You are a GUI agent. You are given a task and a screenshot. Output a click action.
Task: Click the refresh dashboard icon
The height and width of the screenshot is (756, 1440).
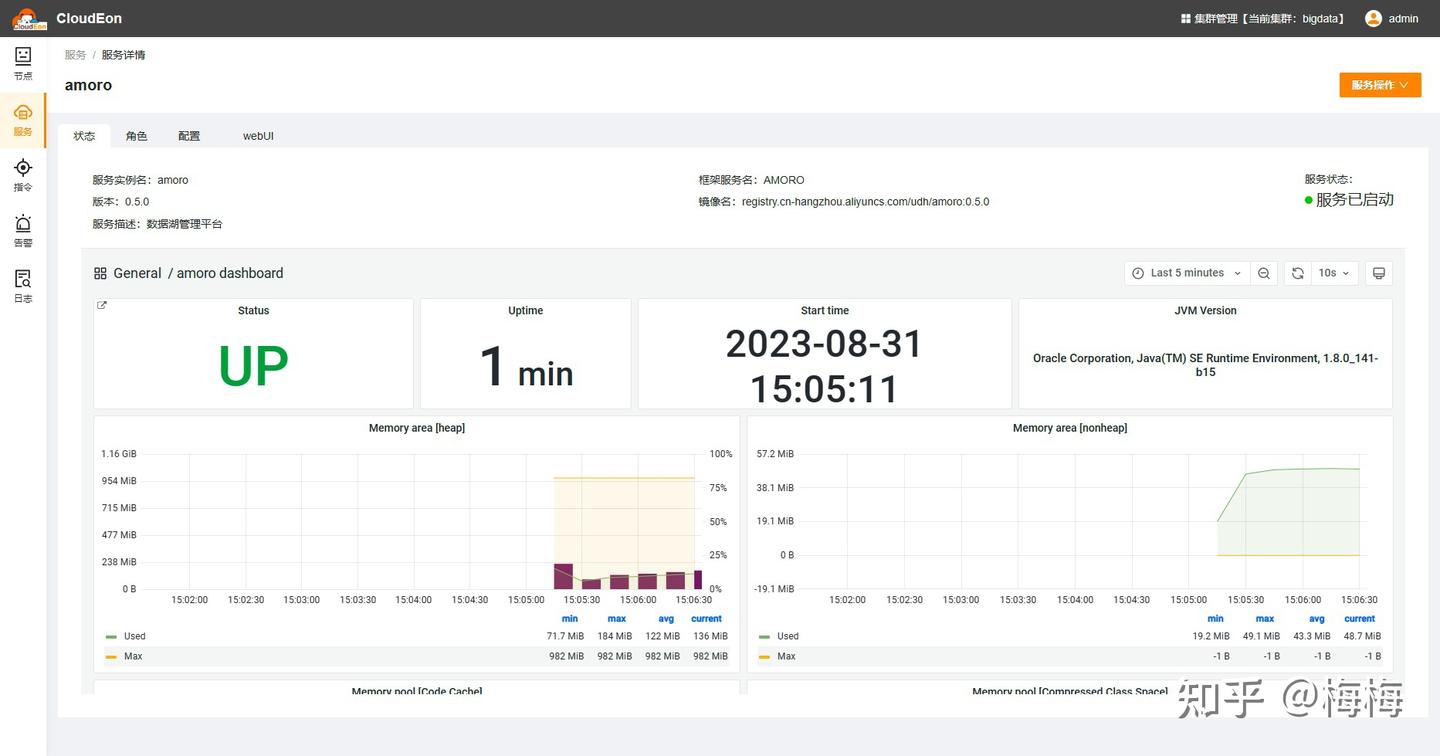[1297, 272]
